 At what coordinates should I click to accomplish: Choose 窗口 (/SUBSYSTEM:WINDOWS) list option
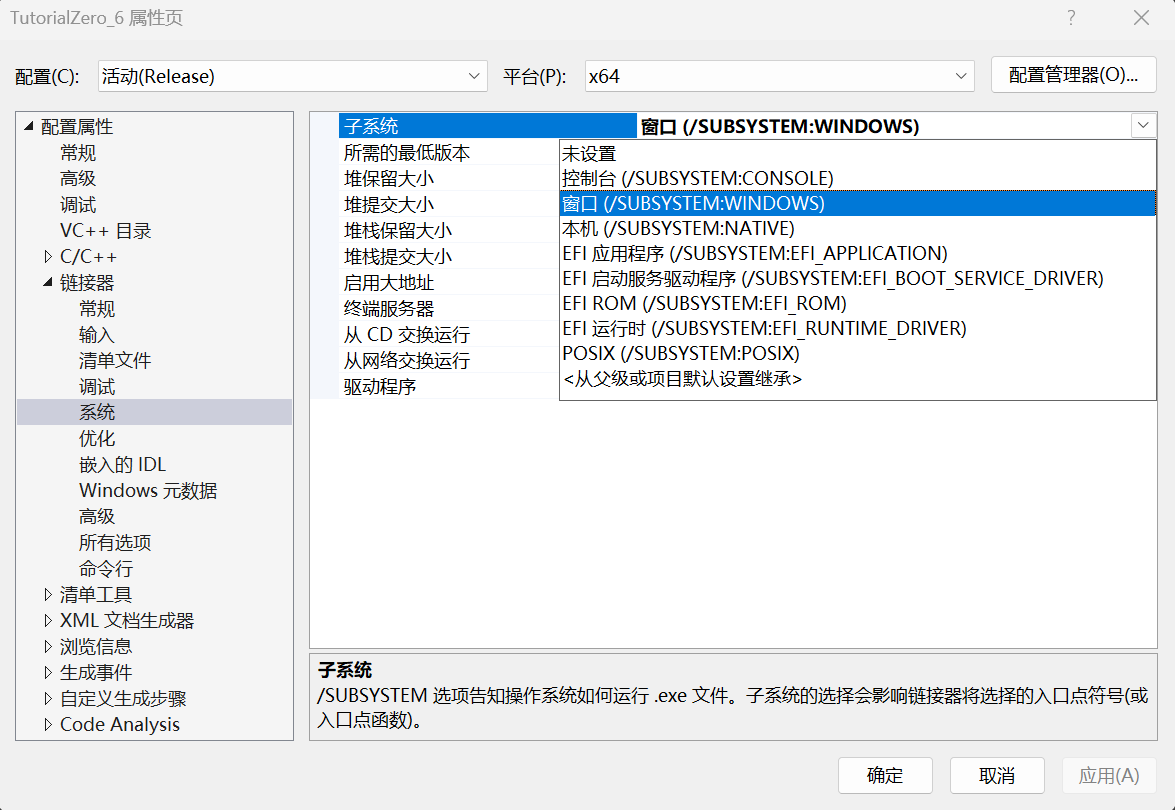(857, 203)
